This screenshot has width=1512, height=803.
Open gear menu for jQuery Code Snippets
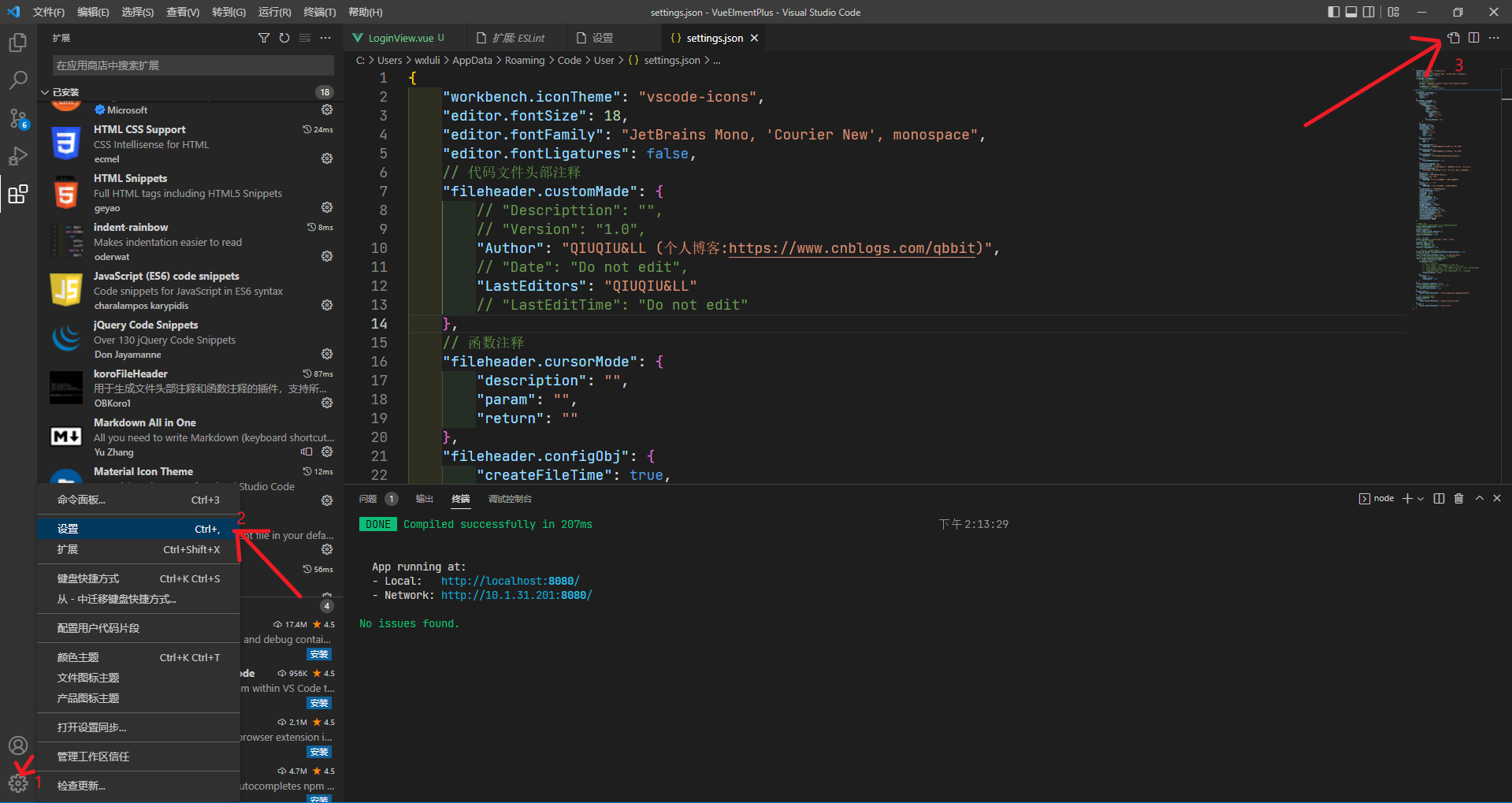(327, 354)
